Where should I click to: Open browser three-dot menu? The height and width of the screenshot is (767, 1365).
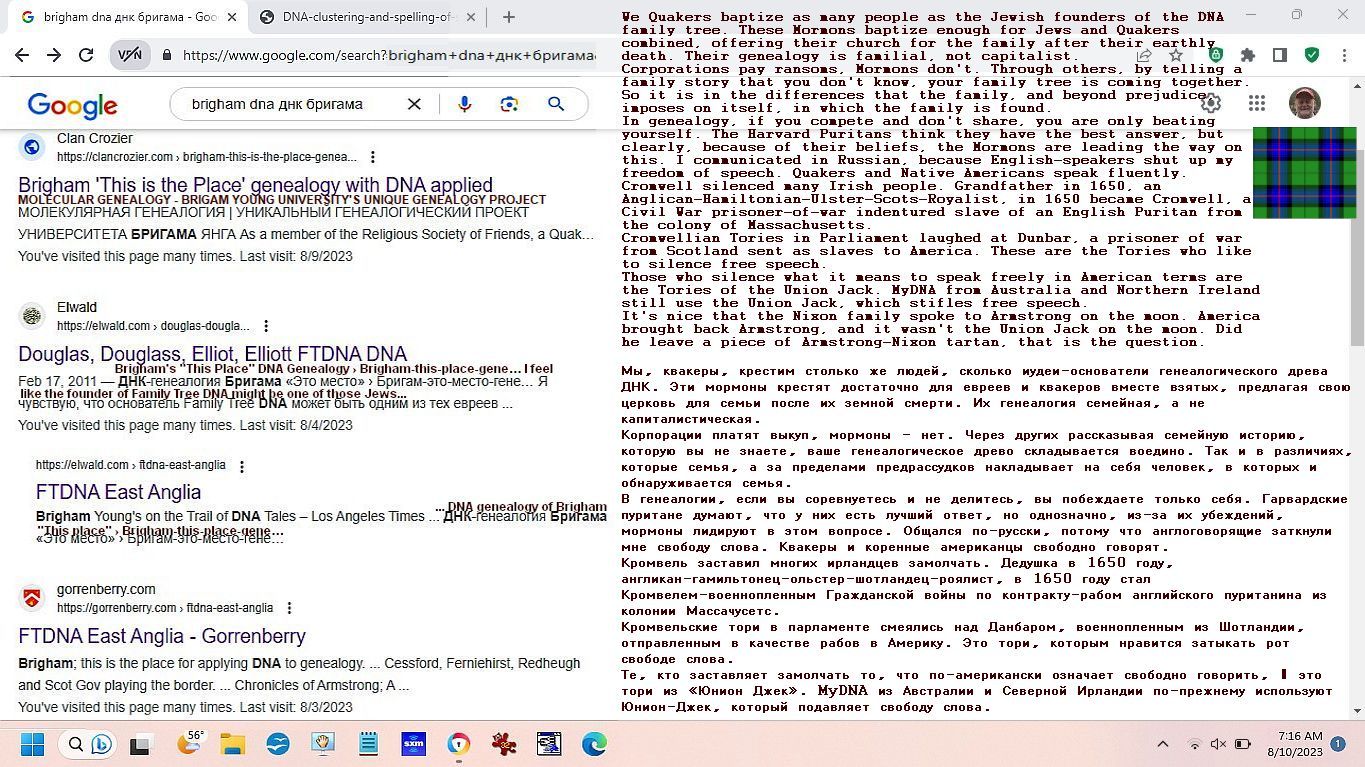[x=1342, y=56]
